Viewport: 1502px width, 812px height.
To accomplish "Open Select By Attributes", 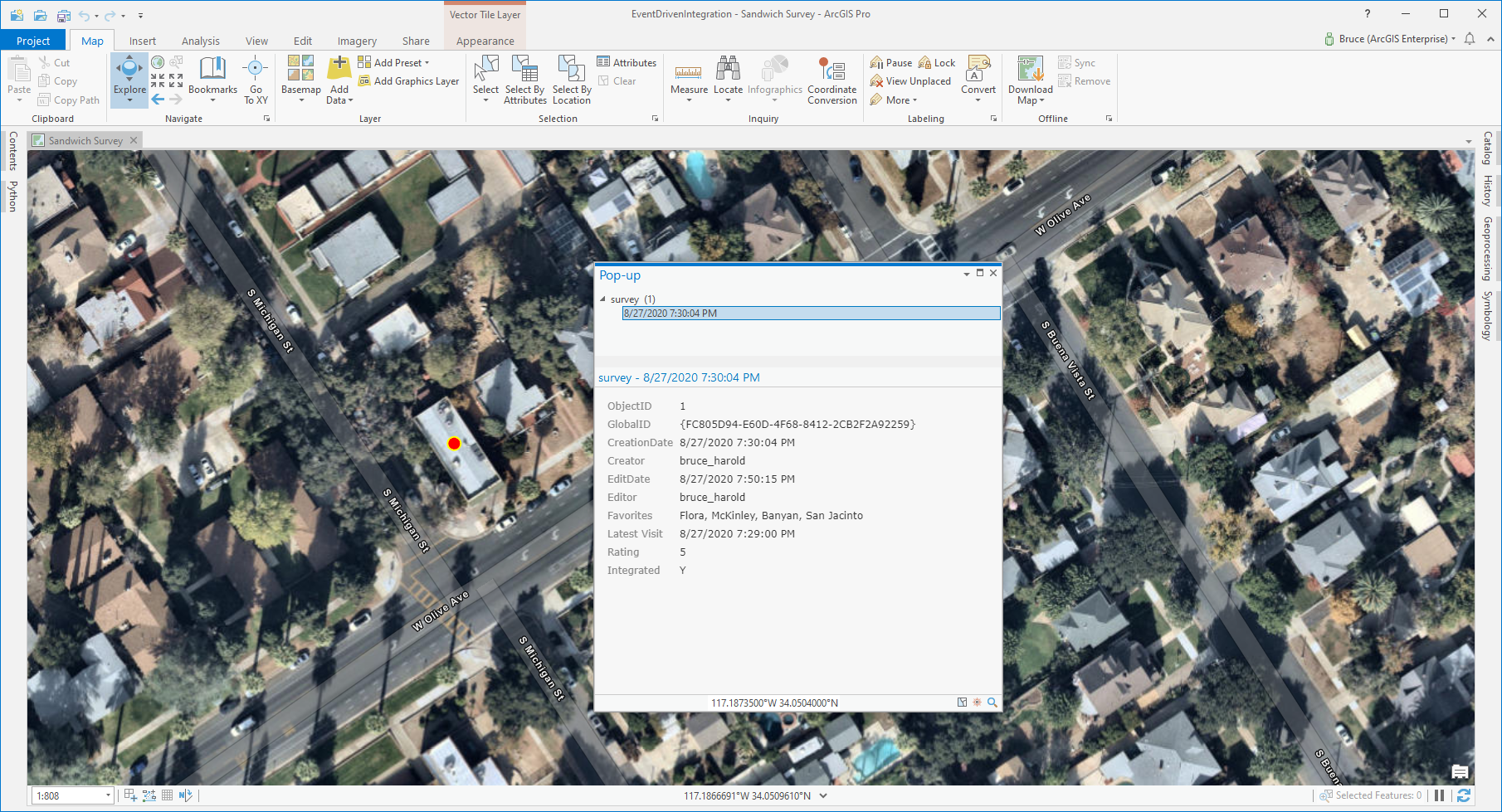I will coord(525,80).
